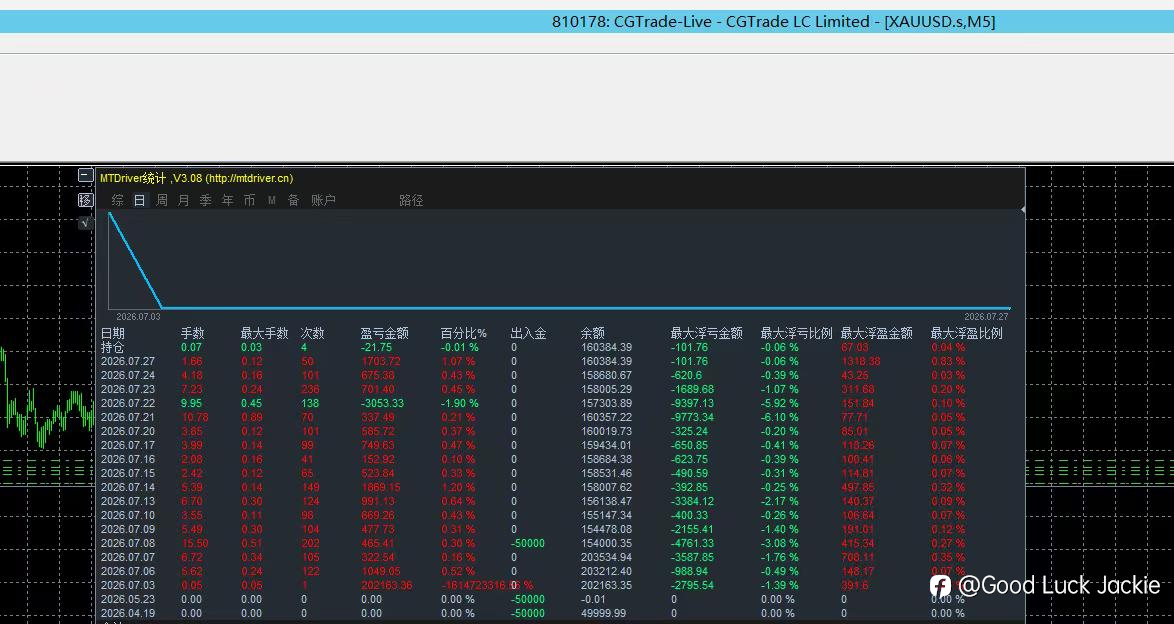The image size is (1174, 624).
Task: Click the 1318.38 max floating profit value
Action: tap(861, 361)
